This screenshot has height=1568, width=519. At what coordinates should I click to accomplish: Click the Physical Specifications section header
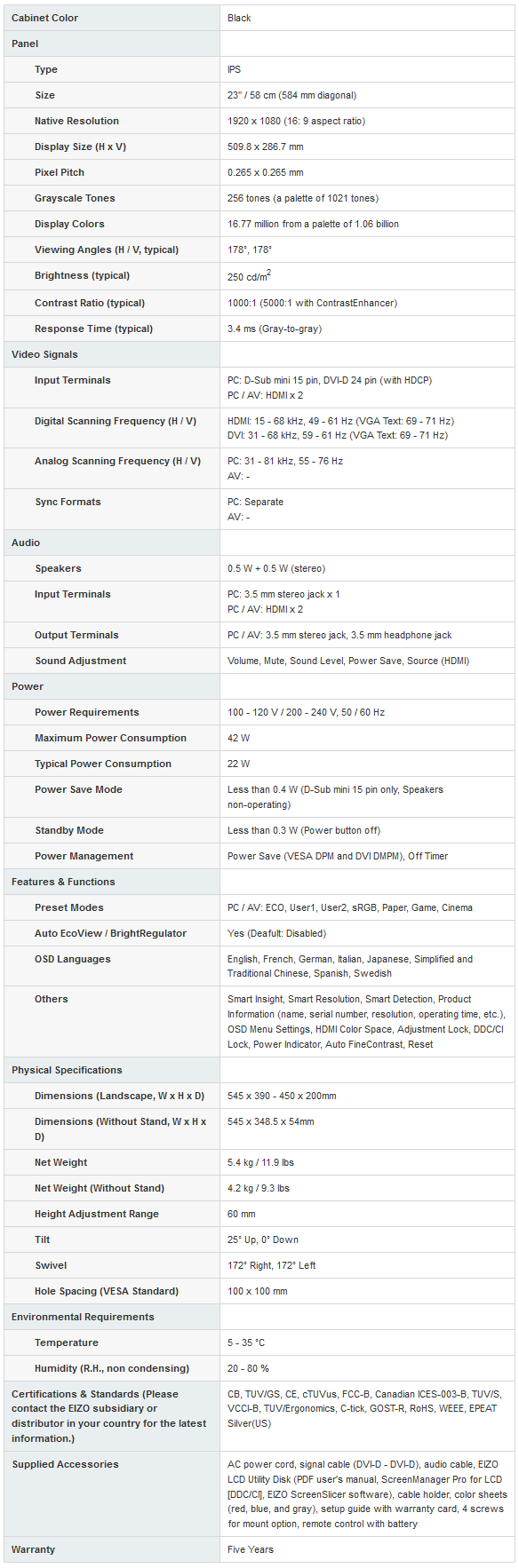click(x=67, y=1070)
